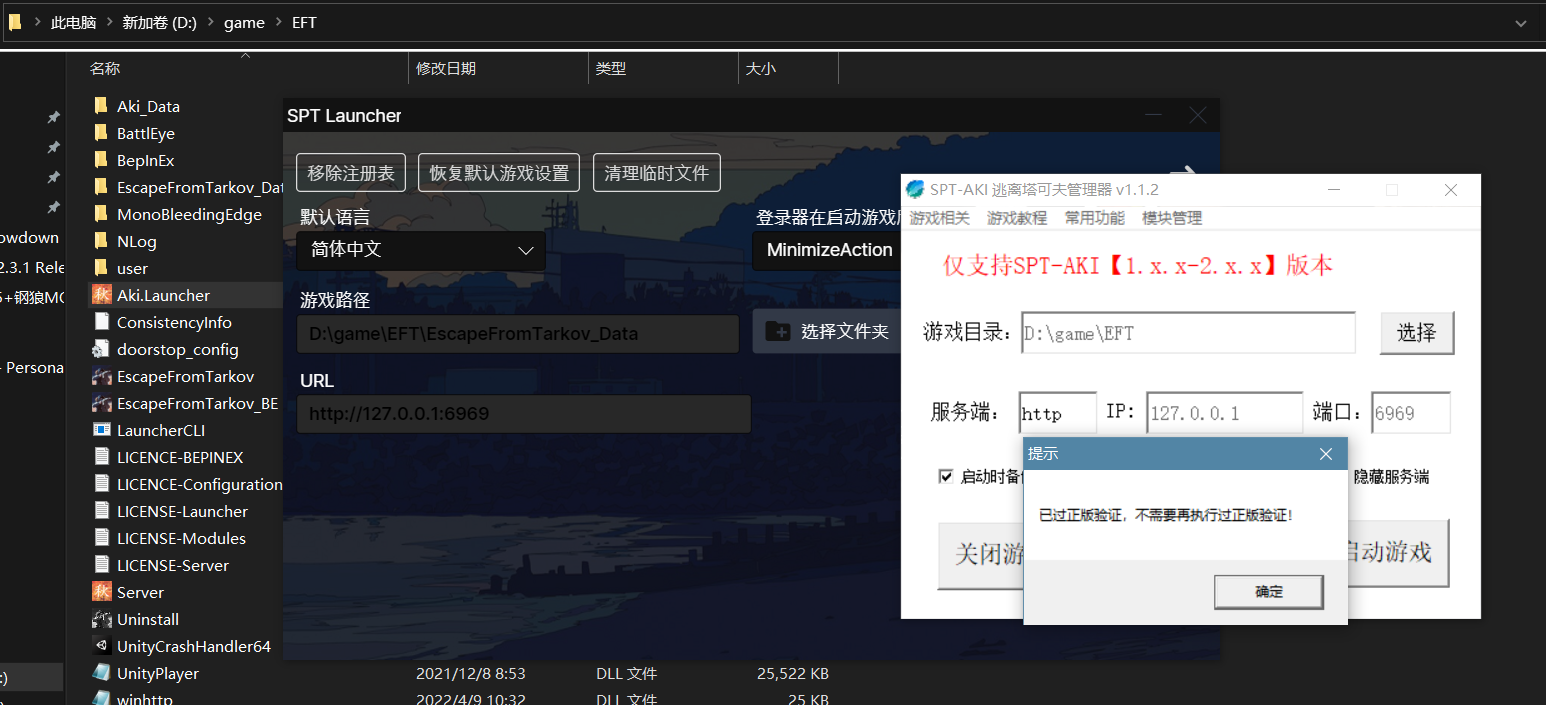Click the 清理临时文件 button
Image resolution: width=1546 pixels, height=705 pixels.
657,173
